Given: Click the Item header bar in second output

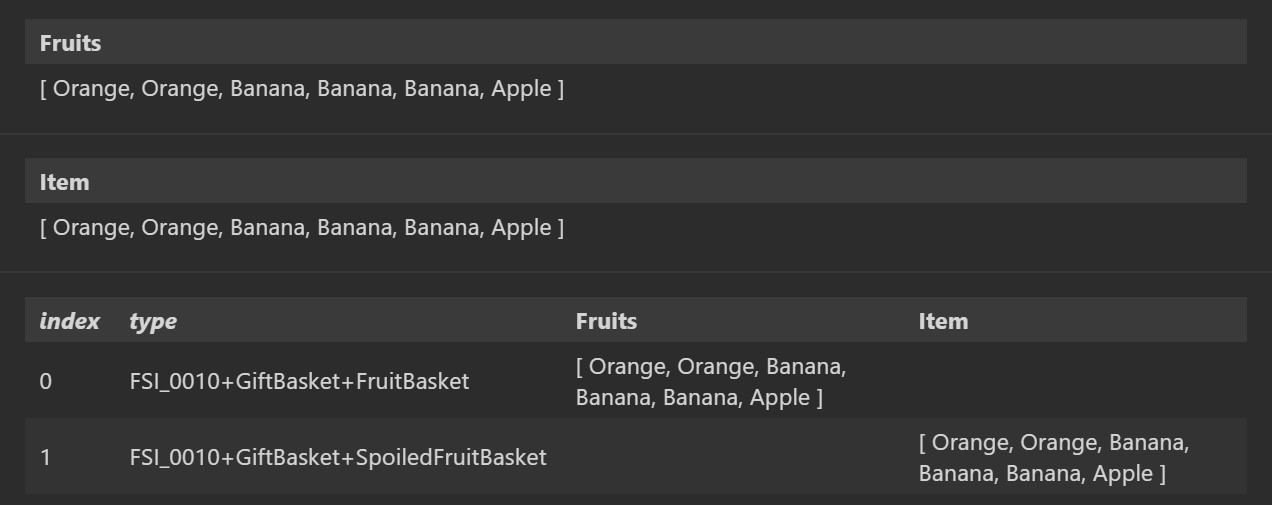Looking at the screenshot, I should pos(635,182).
